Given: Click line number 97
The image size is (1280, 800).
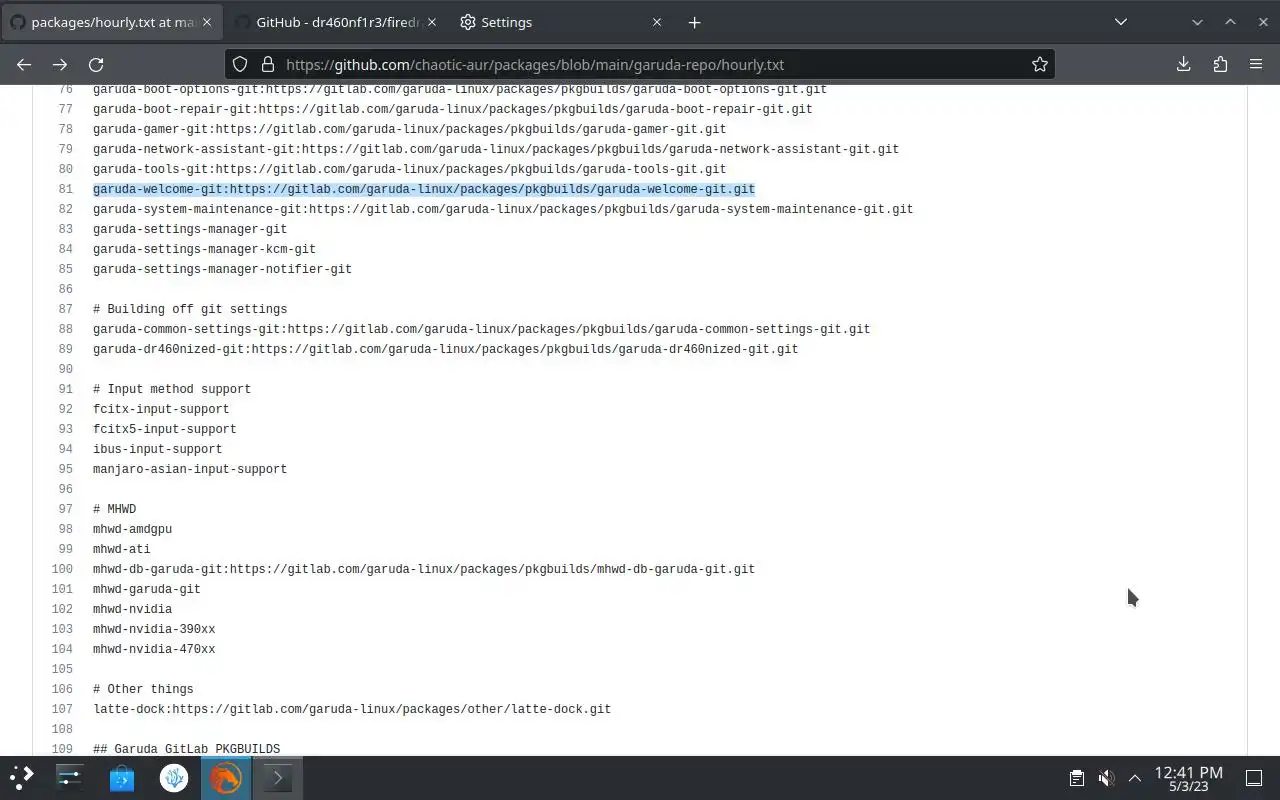Looking at the screenshot, I should click(x=66, y=509).
